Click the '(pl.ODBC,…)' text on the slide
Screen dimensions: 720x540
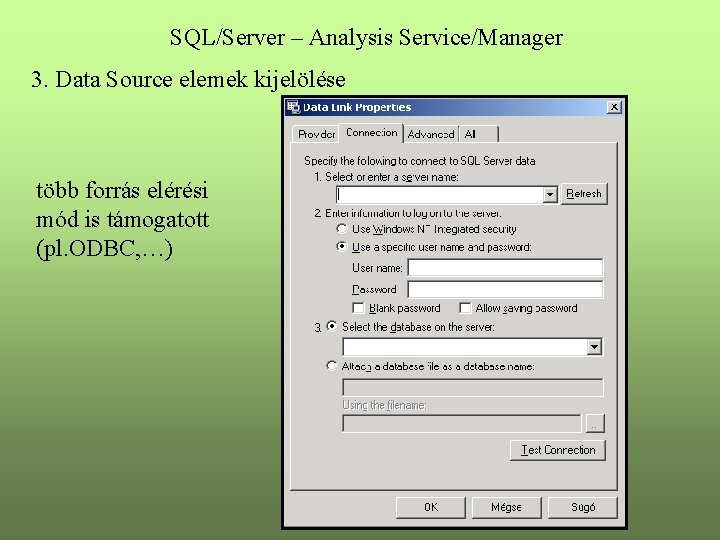tap(104, 248)
